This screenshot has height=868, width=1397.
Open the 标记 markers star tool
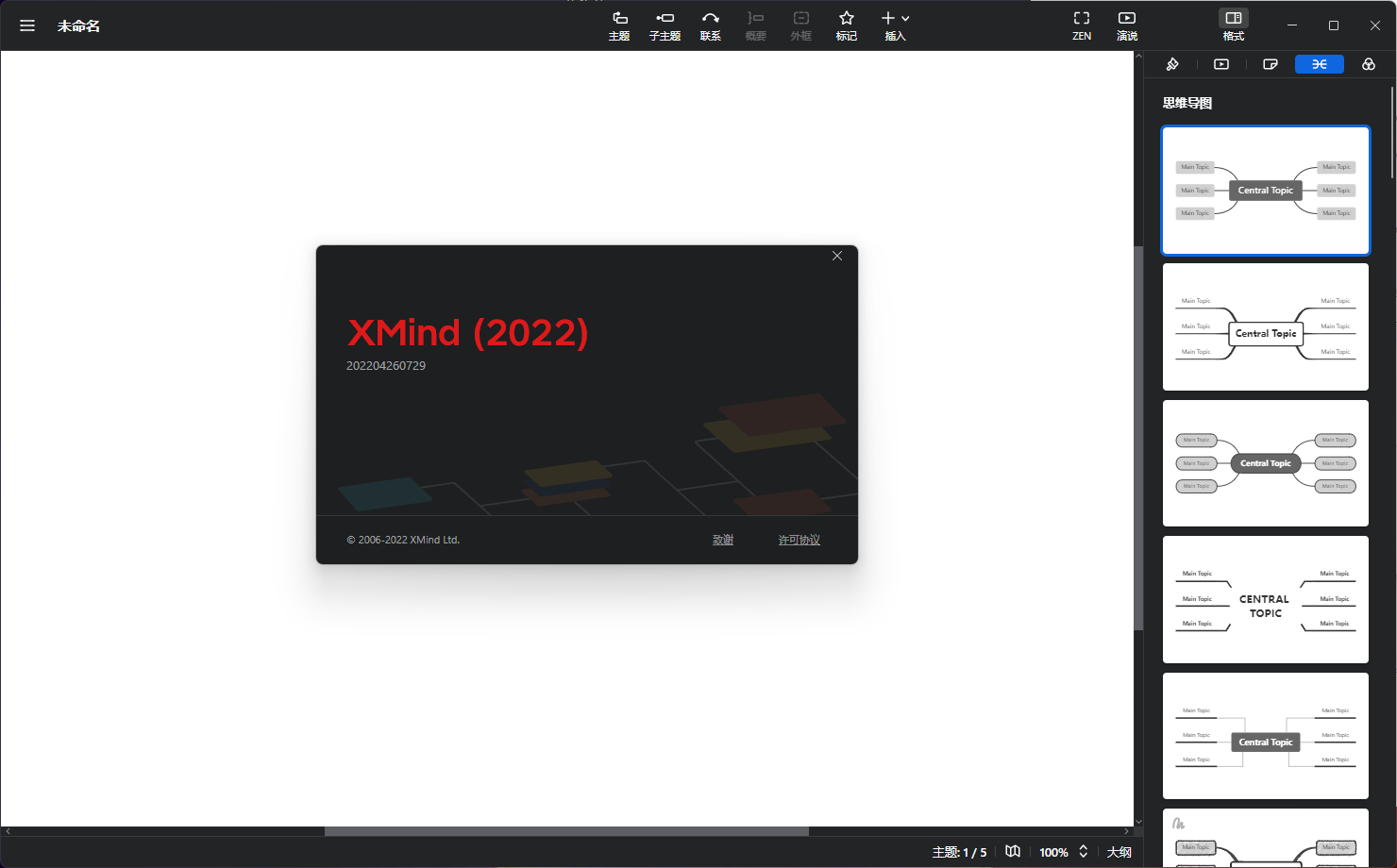point(847,25)
